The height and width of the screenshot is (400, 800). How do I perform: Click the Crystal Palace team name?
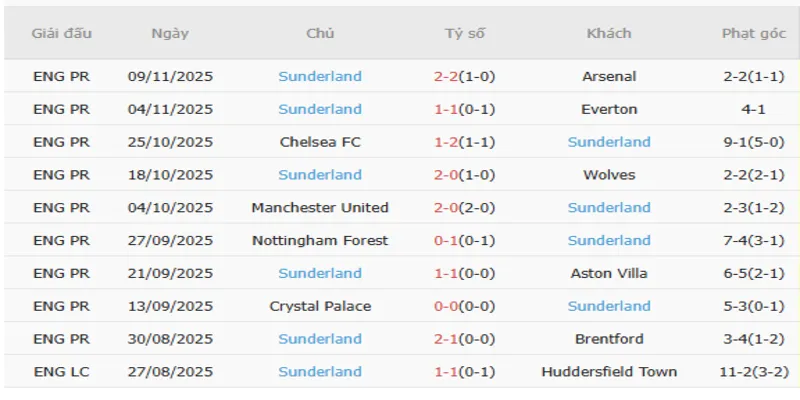(x=320, y=306)
